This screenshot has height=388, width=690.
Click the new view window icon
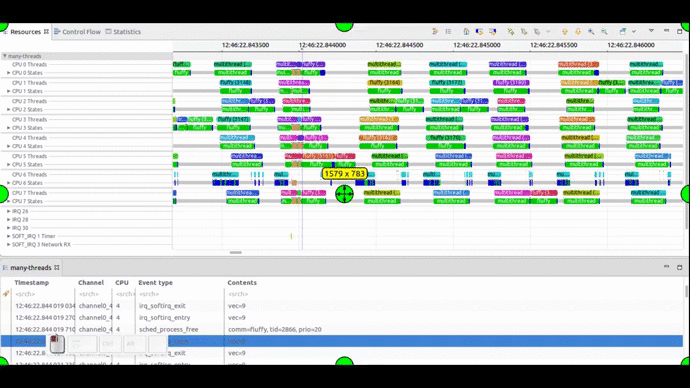tap(623, 31)
